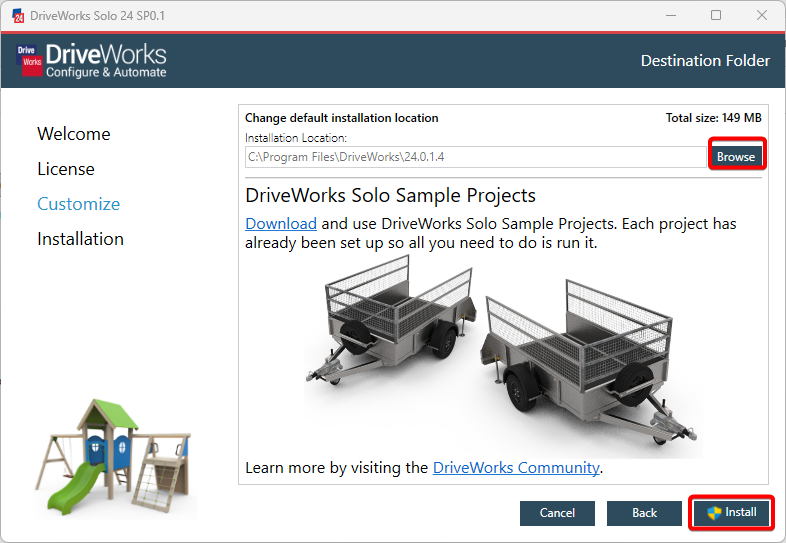Screen dimensions: 786x543
Task: Go to the previous step with Back
Action: point(644,513)
